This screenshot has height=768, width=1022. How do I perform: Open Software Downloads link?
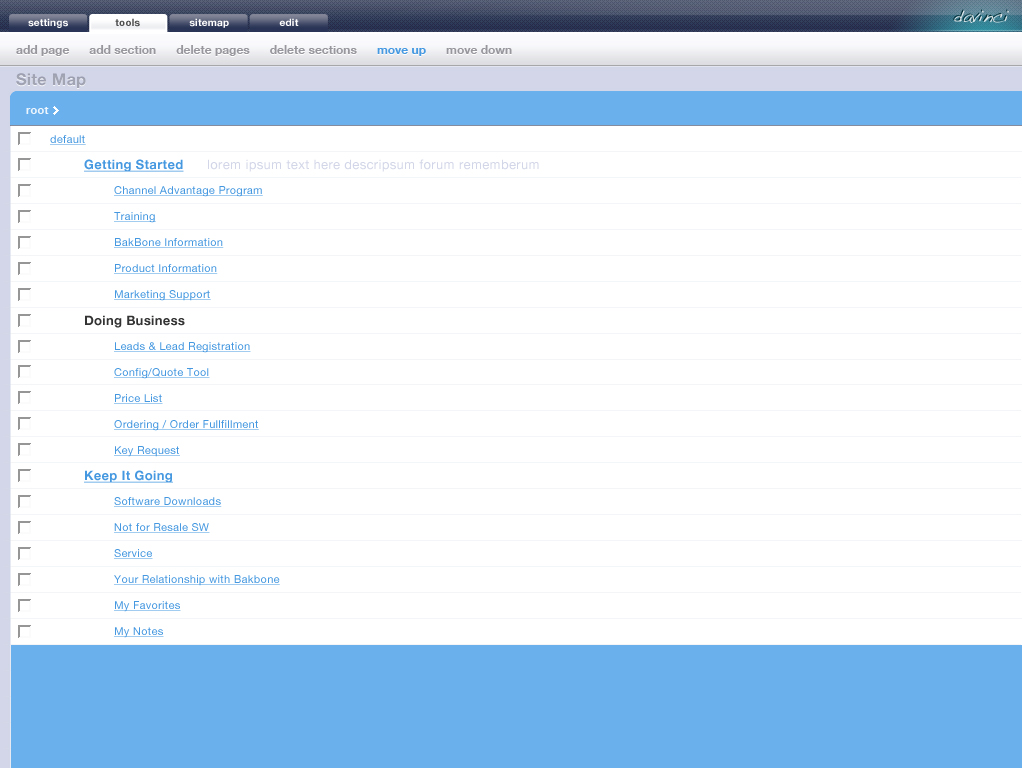click(x=168, y=501)
